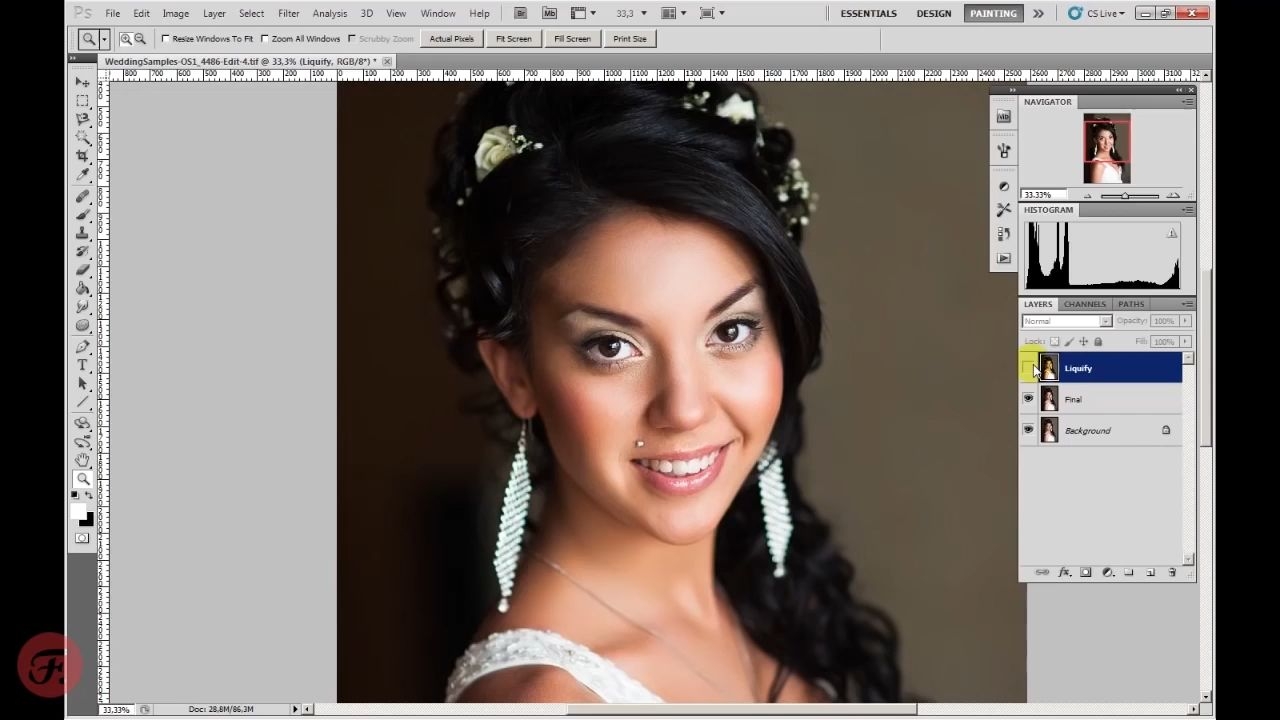Select the Move tool

[x=83, y=82]
